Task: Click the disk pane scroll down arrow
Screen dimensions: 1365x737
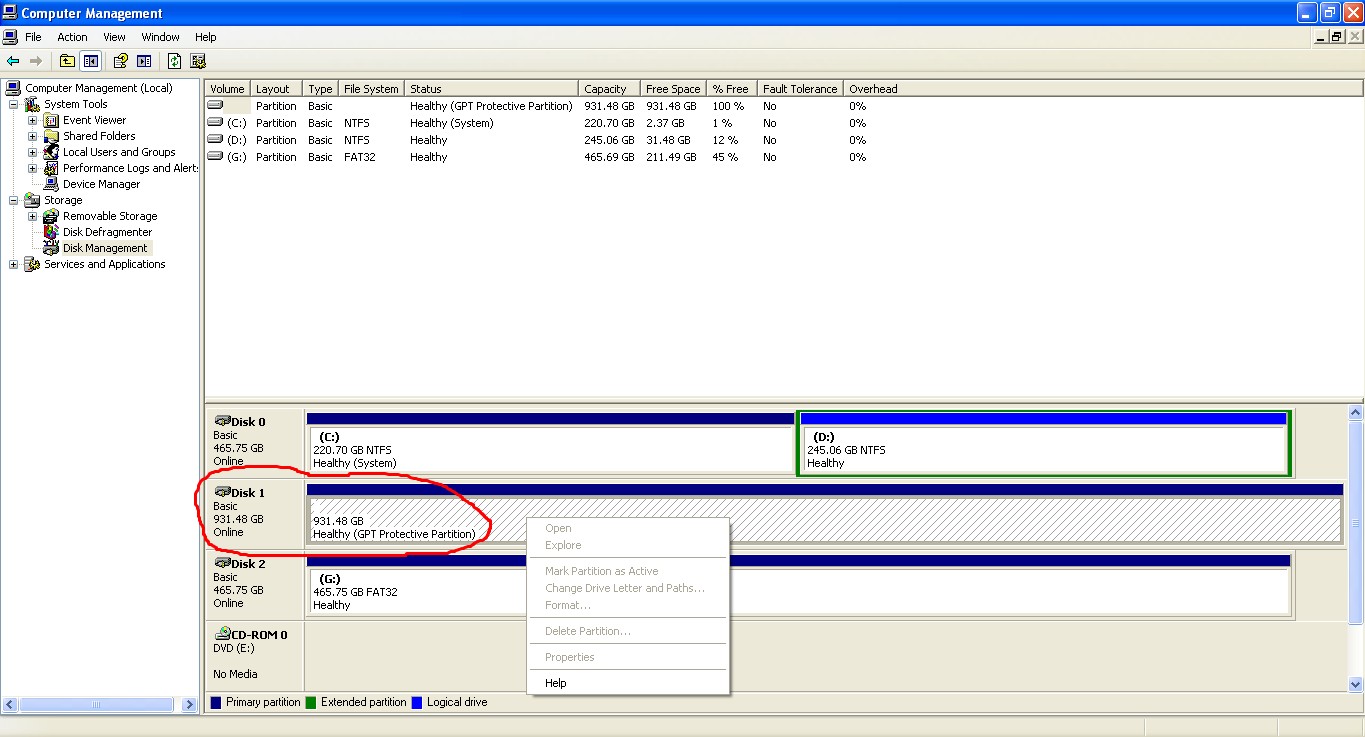Action: coord(1356,684)
